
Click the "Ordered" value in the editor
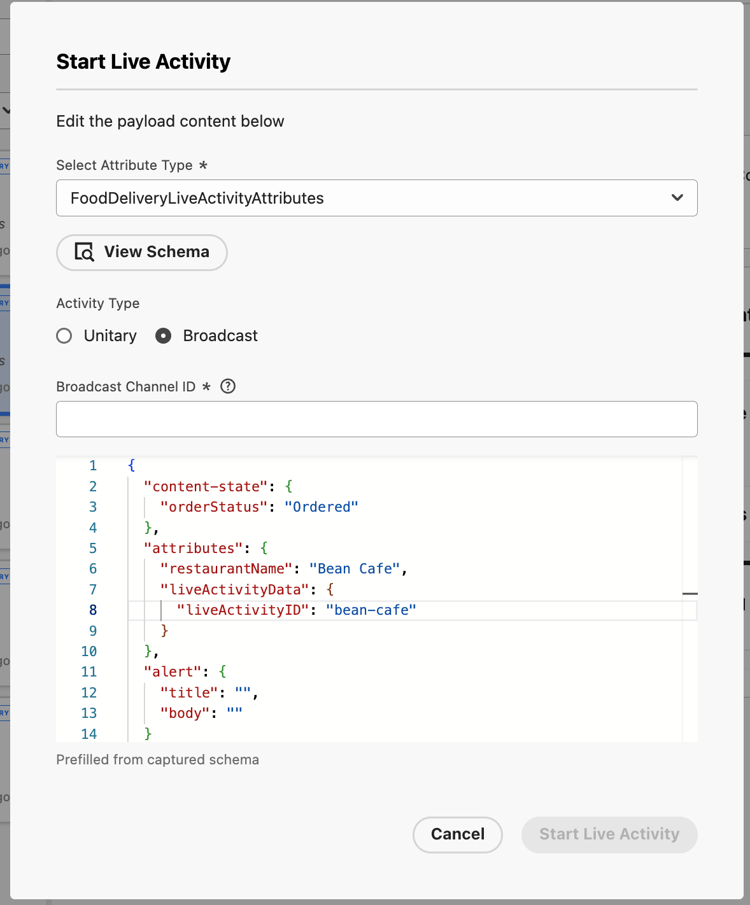321,507
